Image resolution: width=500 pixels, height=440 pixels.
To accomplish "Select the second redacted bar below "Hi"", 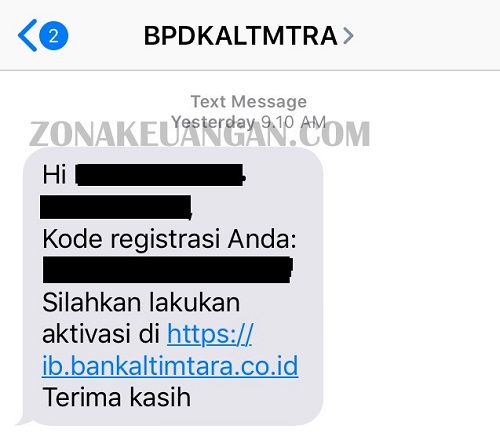I will coord(116,207).
